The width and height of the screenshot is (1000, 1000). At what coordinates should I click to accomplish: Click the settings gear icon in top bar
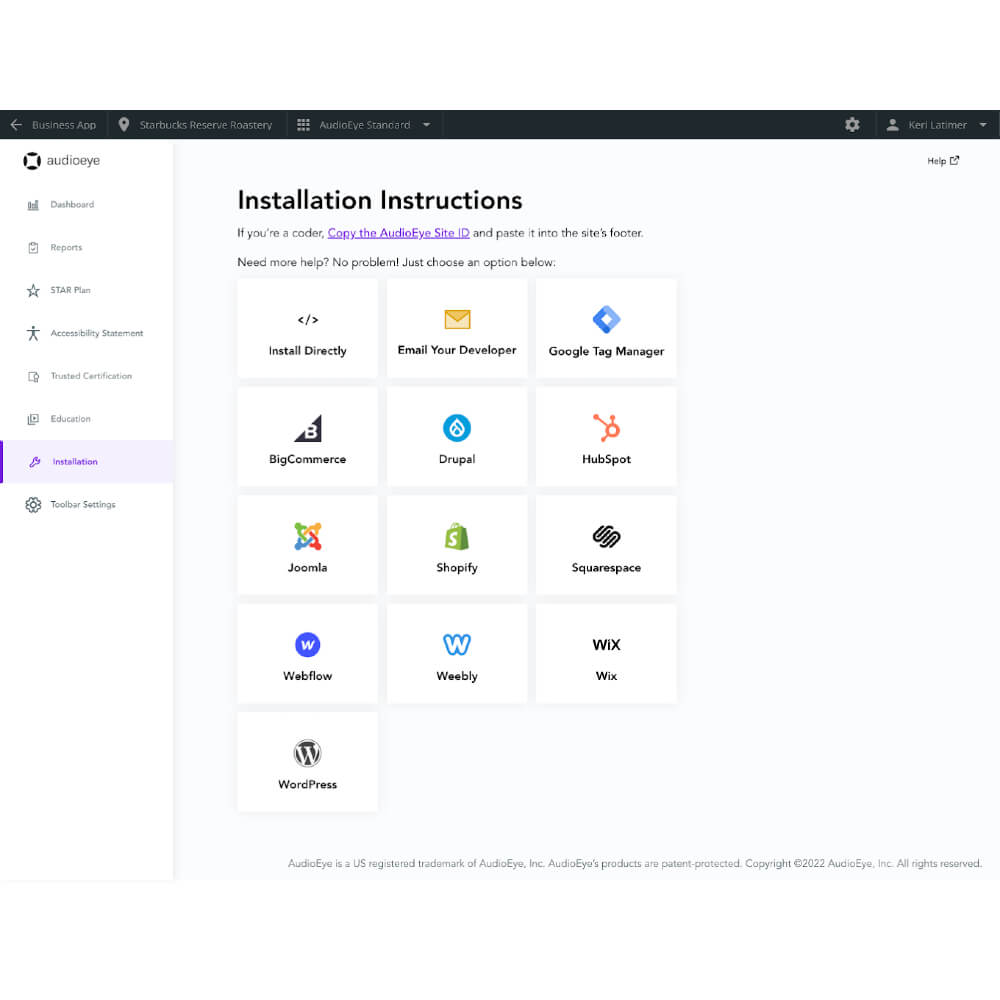(x=852, y=125)
